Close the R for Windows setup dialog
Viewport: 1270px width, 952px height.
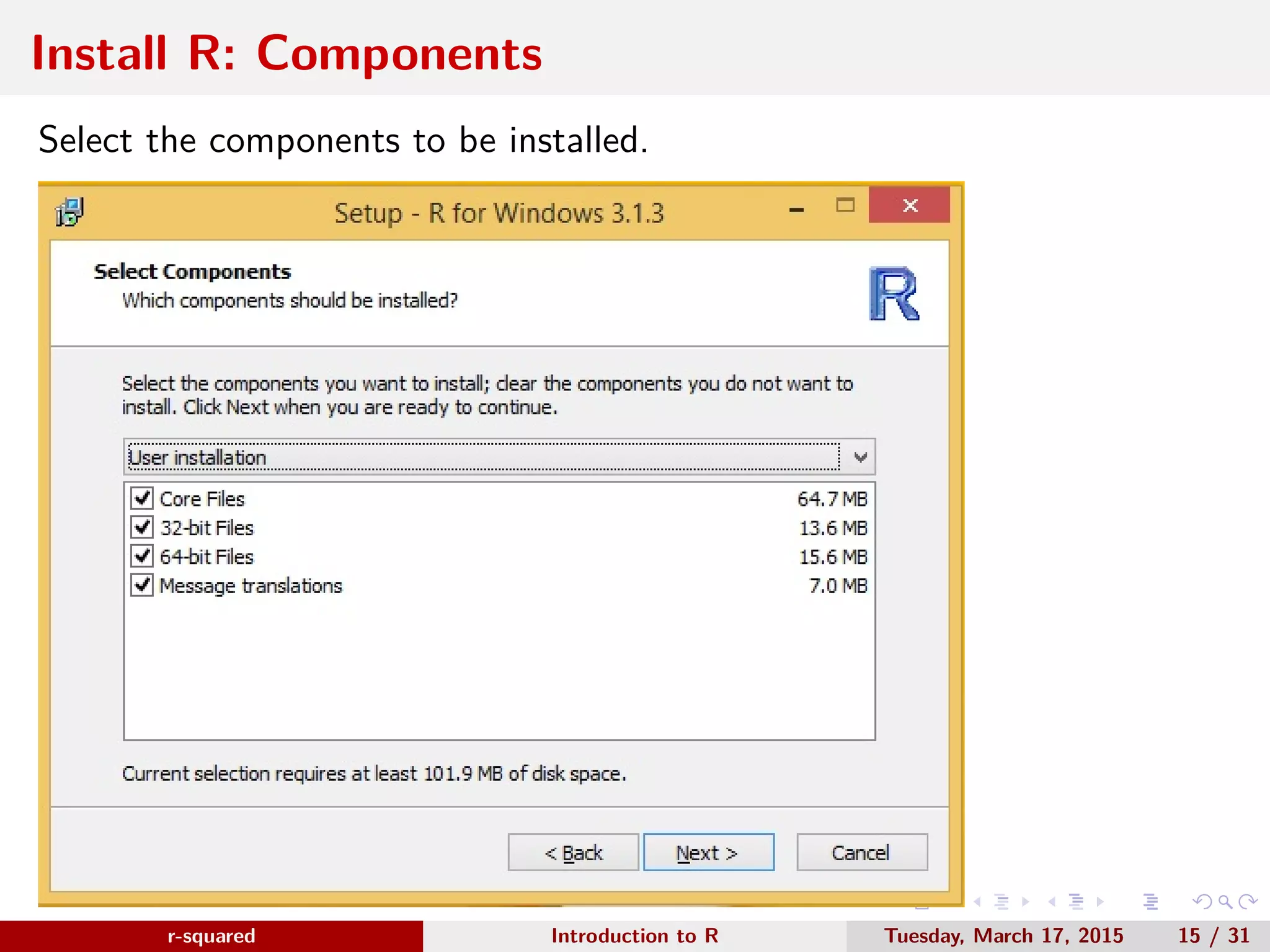[x=909, y=205]
